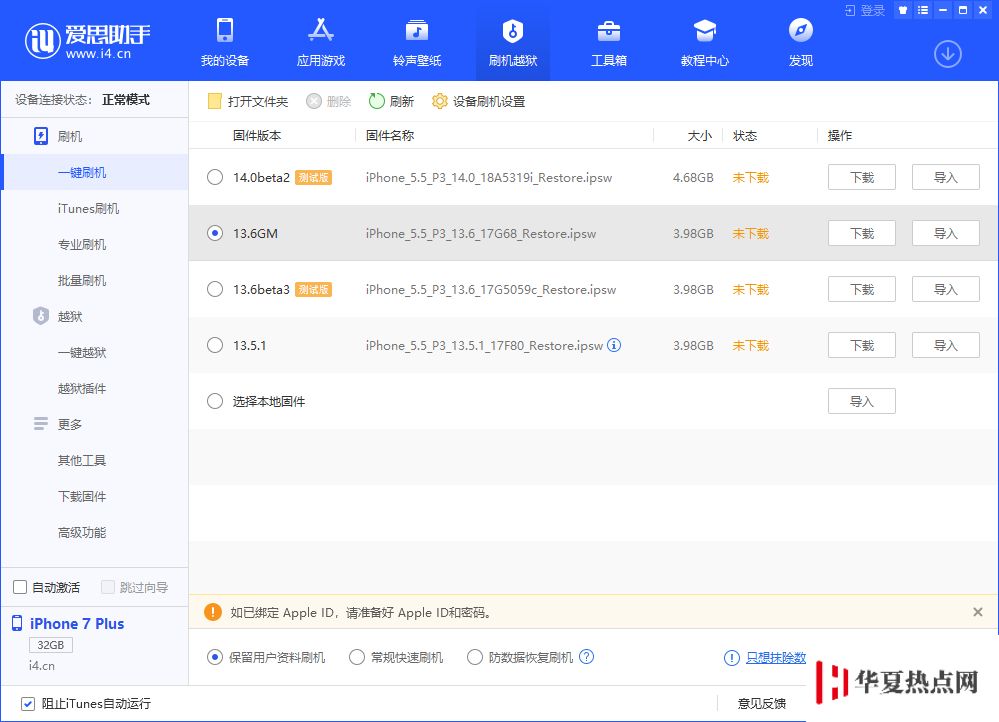999x722 pixels.
Task: Open 应用游戏 apps and games section
Action: (x=320, y=42)
